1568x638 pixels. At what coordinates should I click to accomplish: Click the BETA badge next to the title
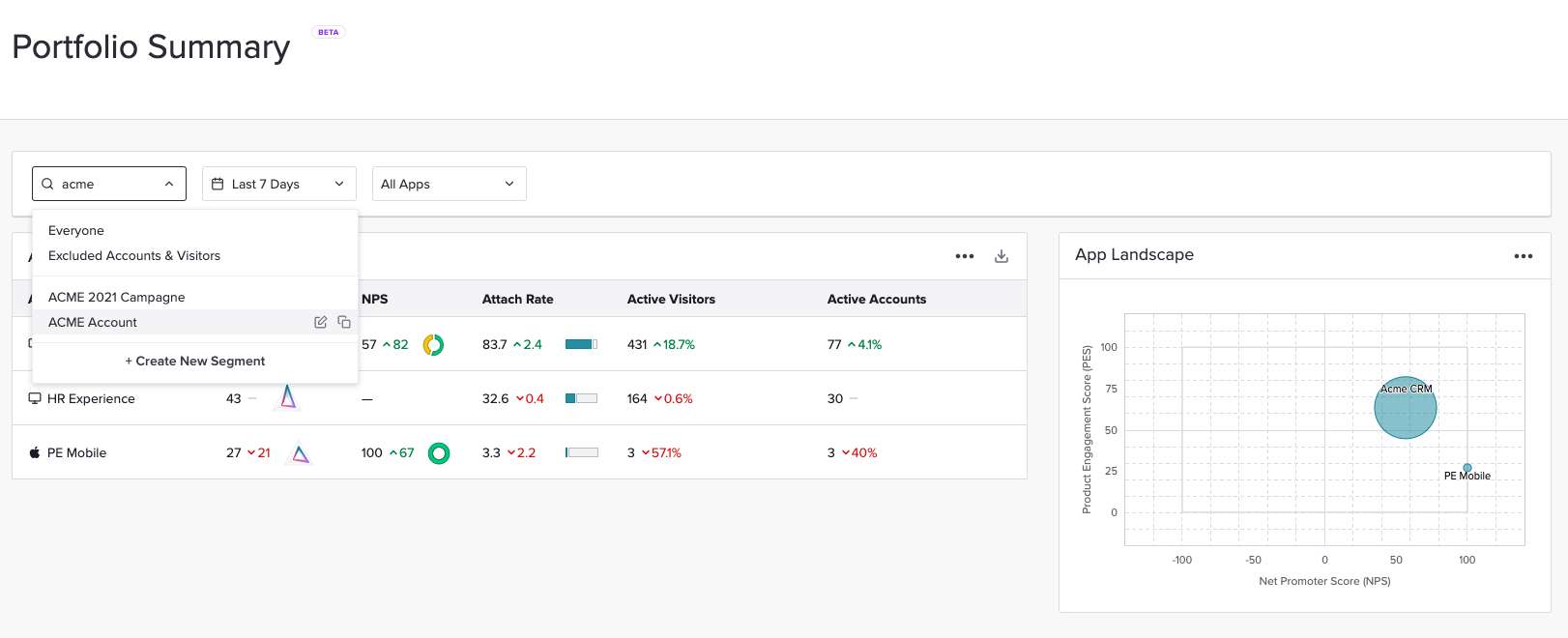329,32
